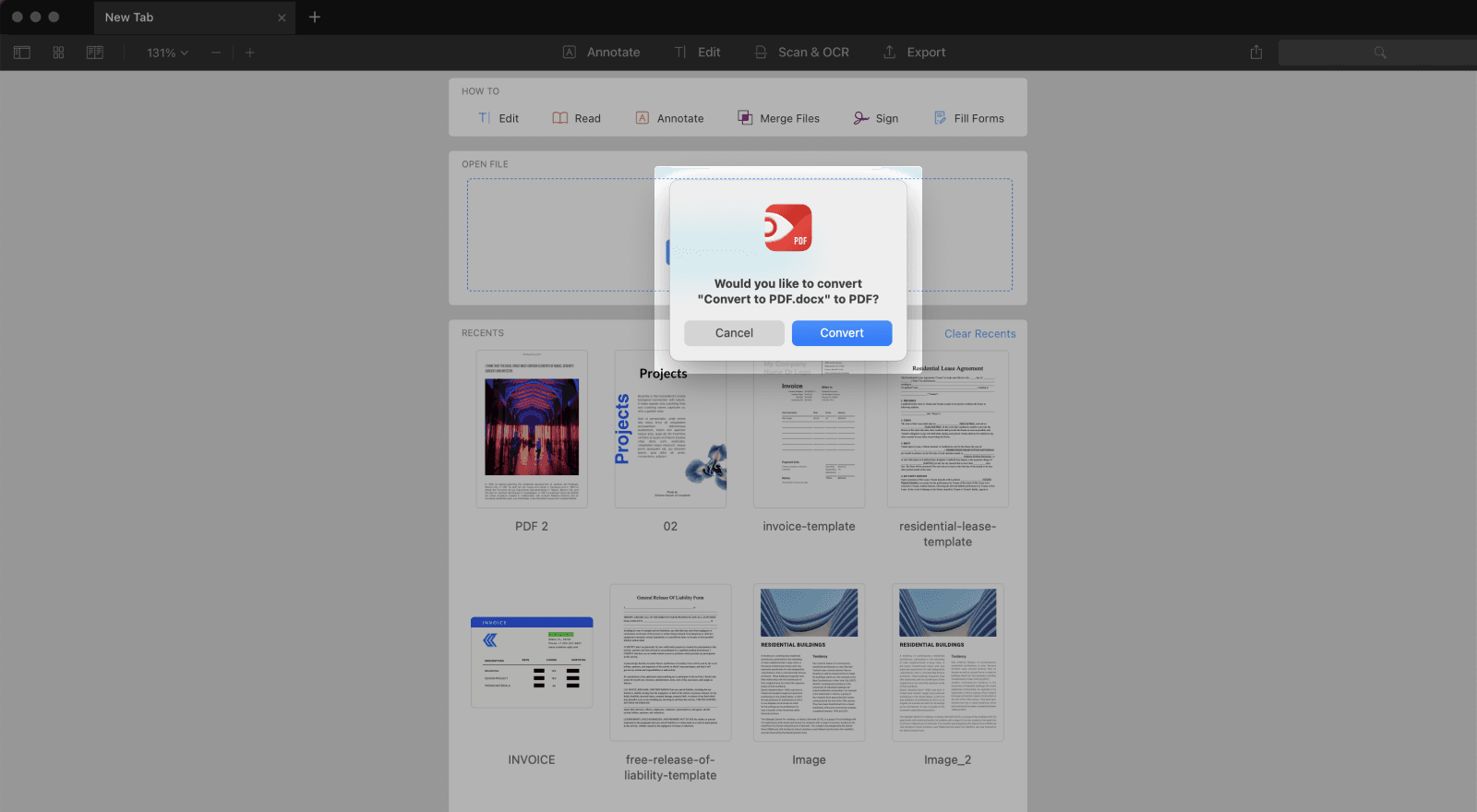Screen dimensions: 1477x812
Task: Click the PDF Expert app icon in dialog
Action: 788,228
